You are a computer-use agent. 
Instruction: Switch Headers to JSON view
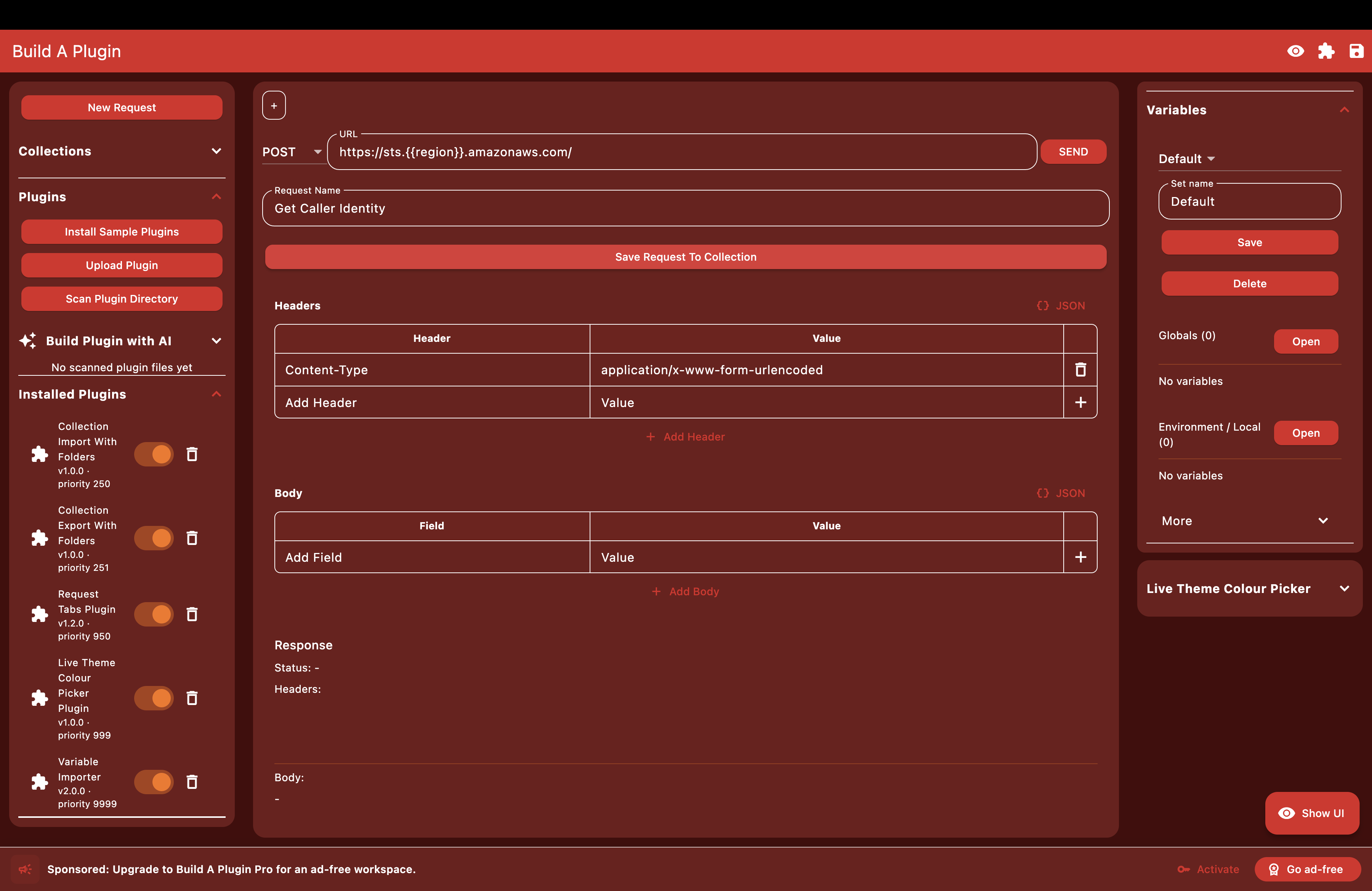point(1061,306)
